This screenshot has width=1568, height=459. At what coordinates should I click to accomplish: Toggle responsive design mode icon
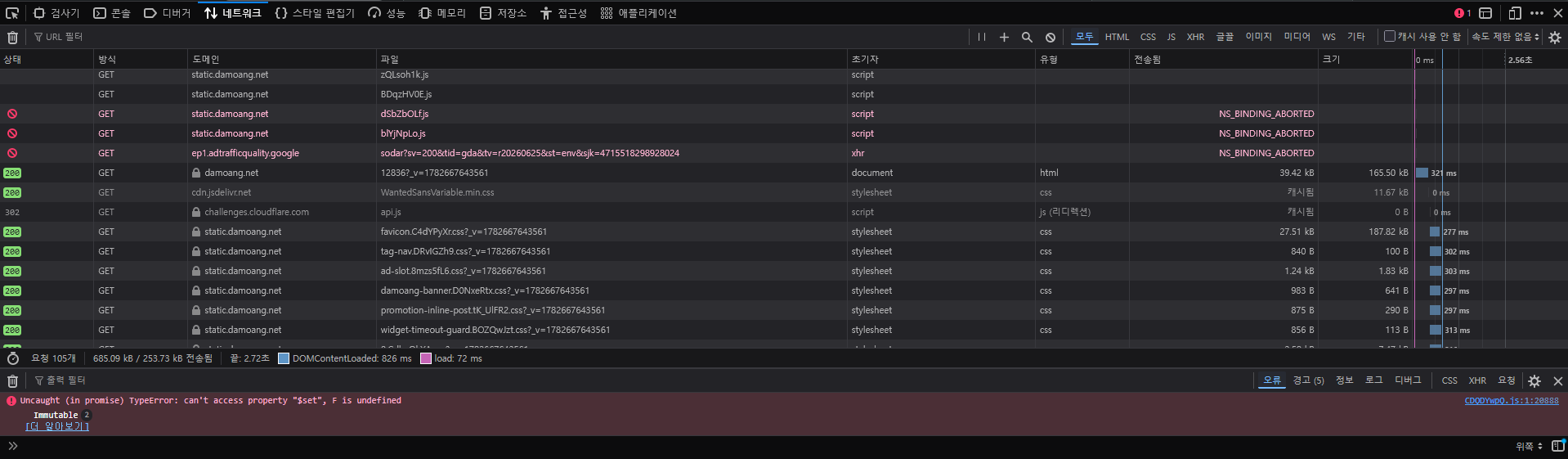tap(1515, 13)
